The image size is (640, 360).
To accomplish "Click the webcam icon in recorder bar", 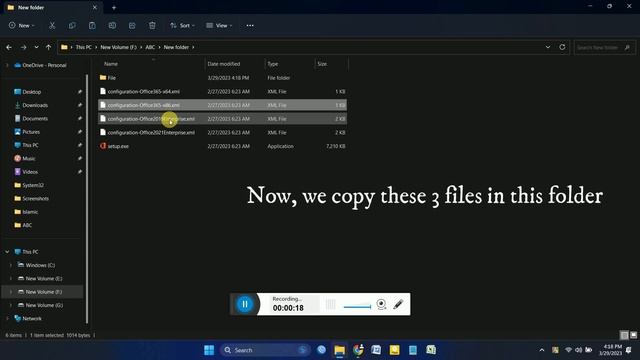I will [x=381, y=304].
